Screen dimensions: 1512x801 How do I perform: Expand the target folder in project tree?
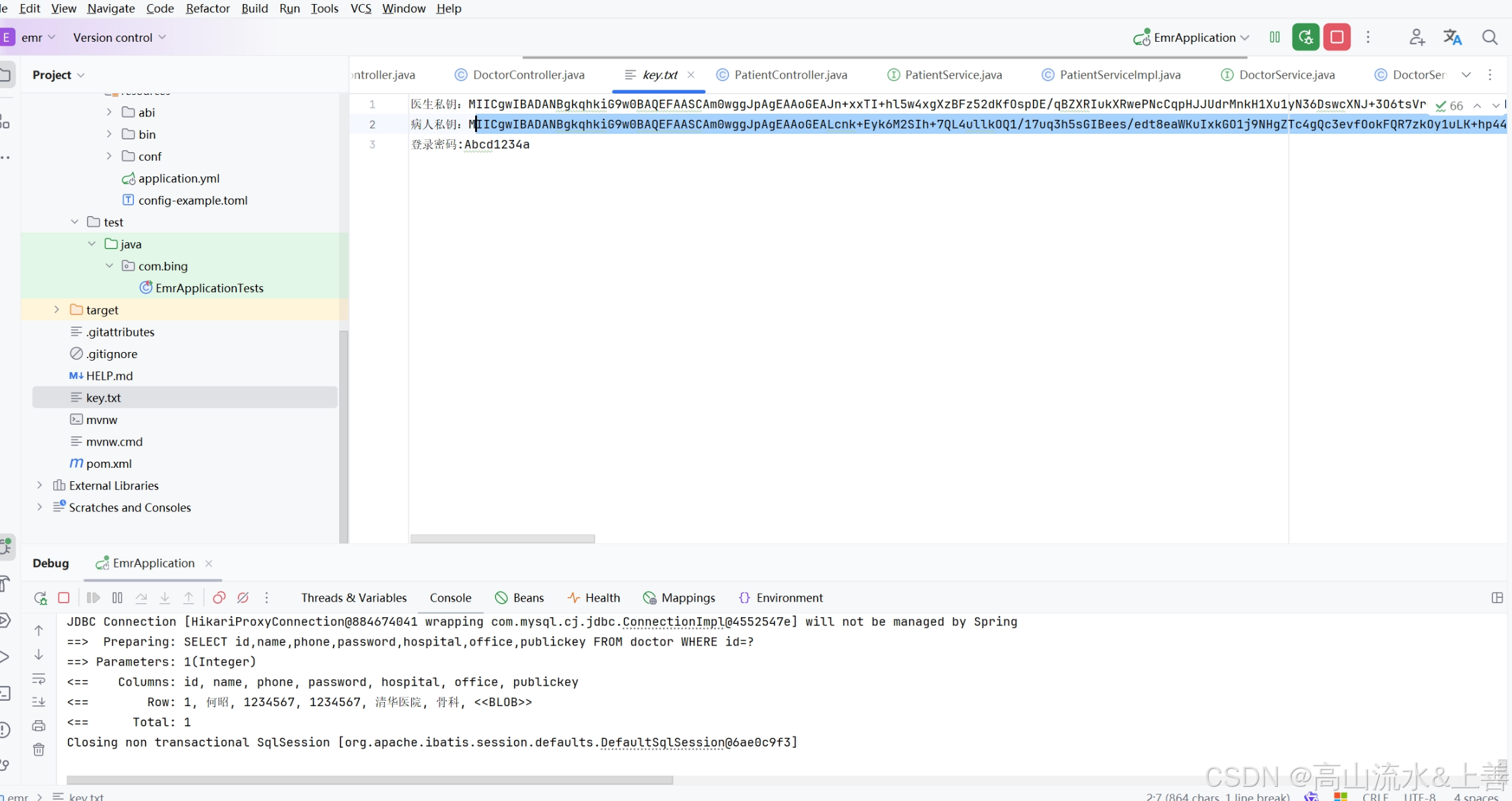[x=57, y=310]
